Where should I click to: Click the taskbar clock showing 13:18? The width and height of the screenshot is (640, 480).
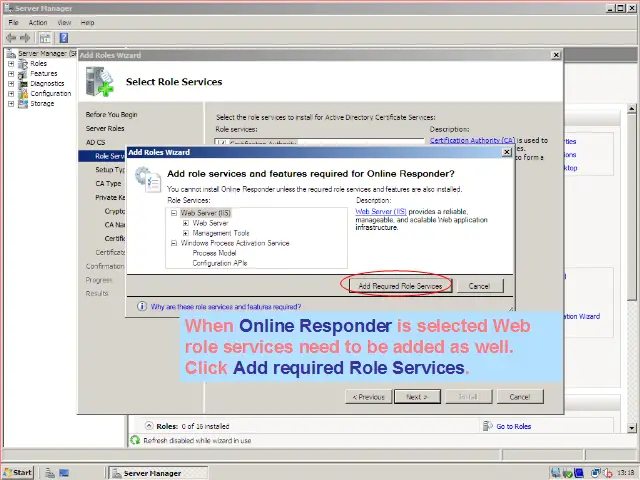click(x=625, y=473)
